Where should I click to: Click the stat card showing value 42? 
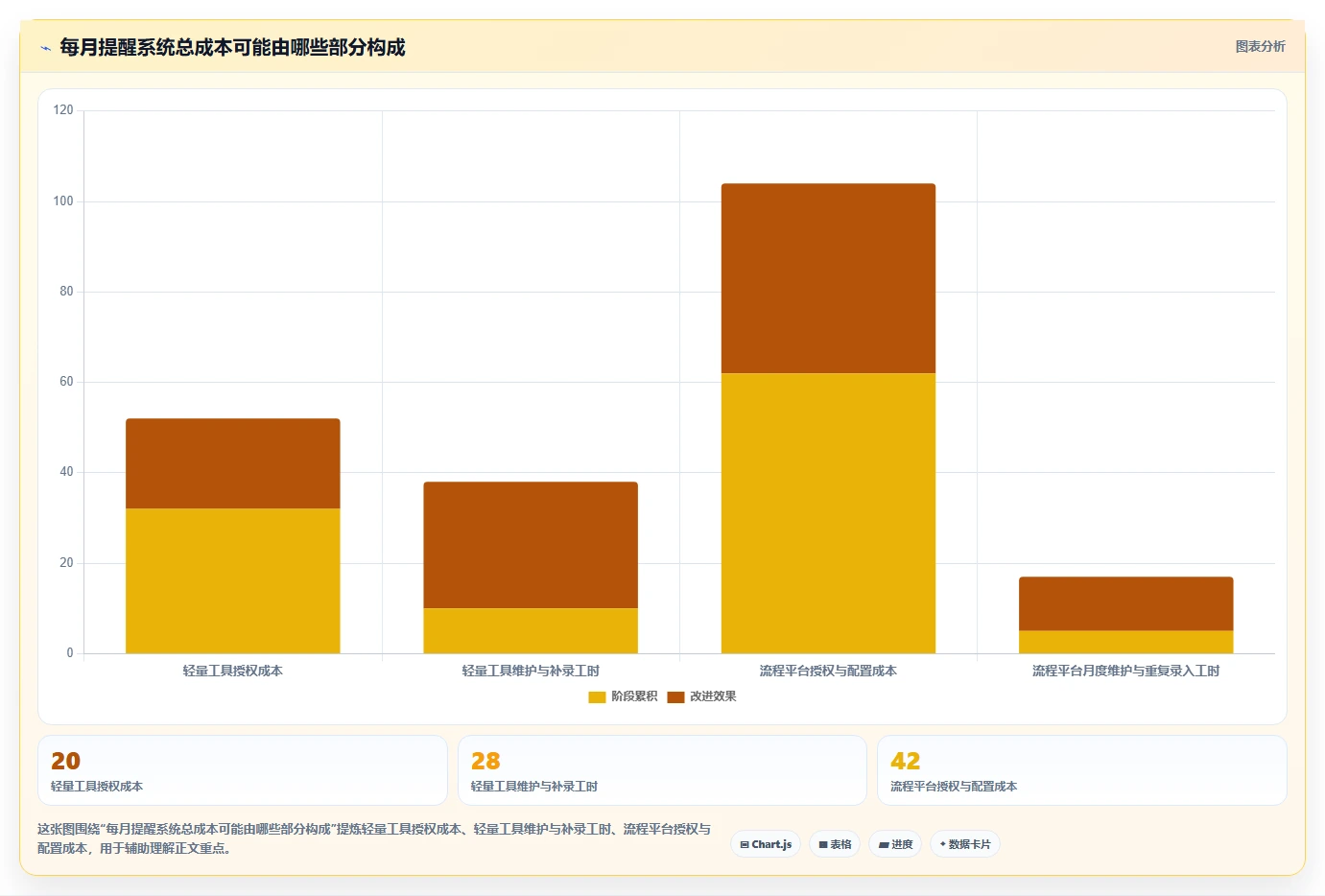coord(1082,770)
